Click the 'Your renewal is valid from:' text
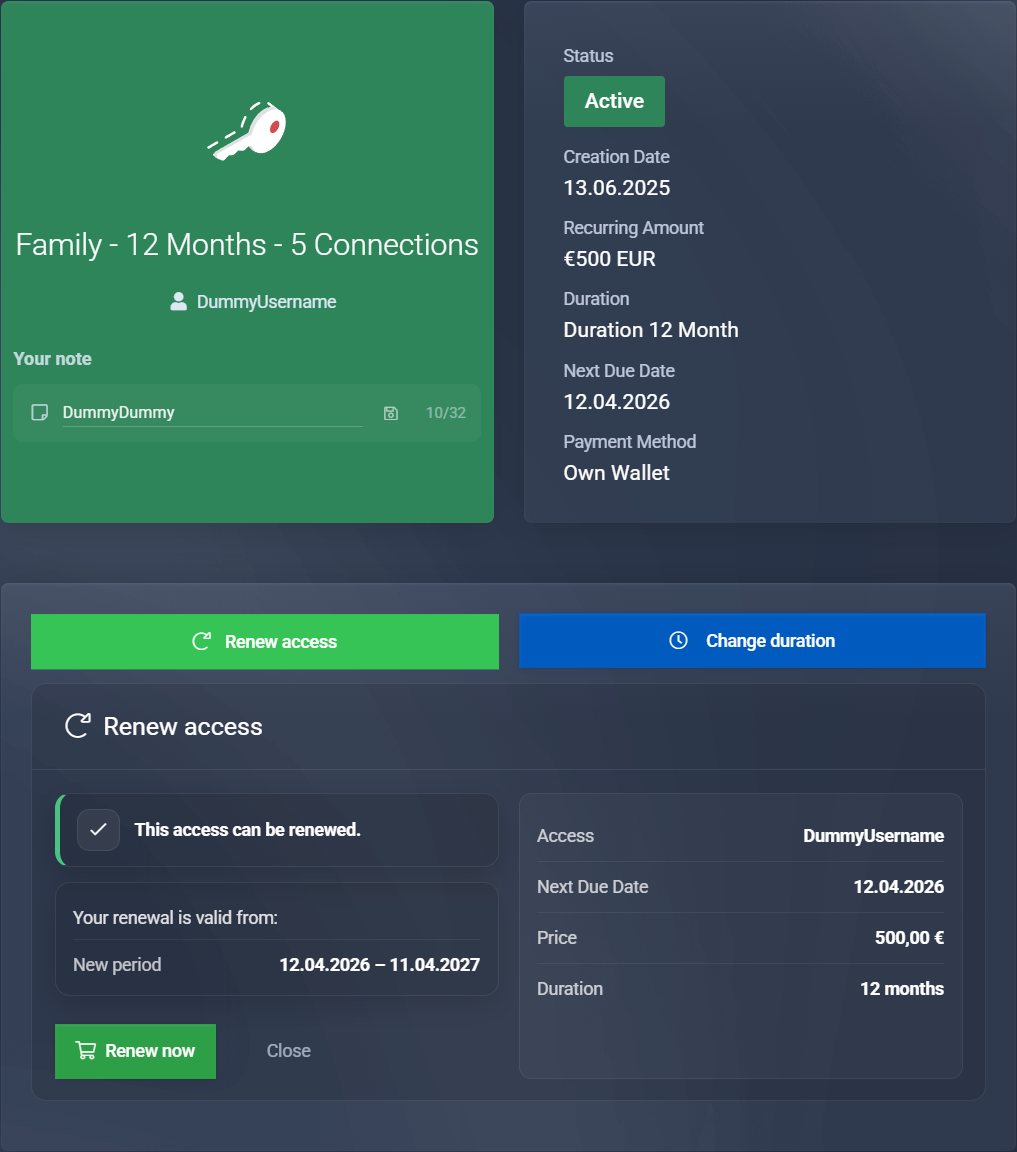The height and width of the screenshot is (1152, 1017). click(x=175, y=918)
